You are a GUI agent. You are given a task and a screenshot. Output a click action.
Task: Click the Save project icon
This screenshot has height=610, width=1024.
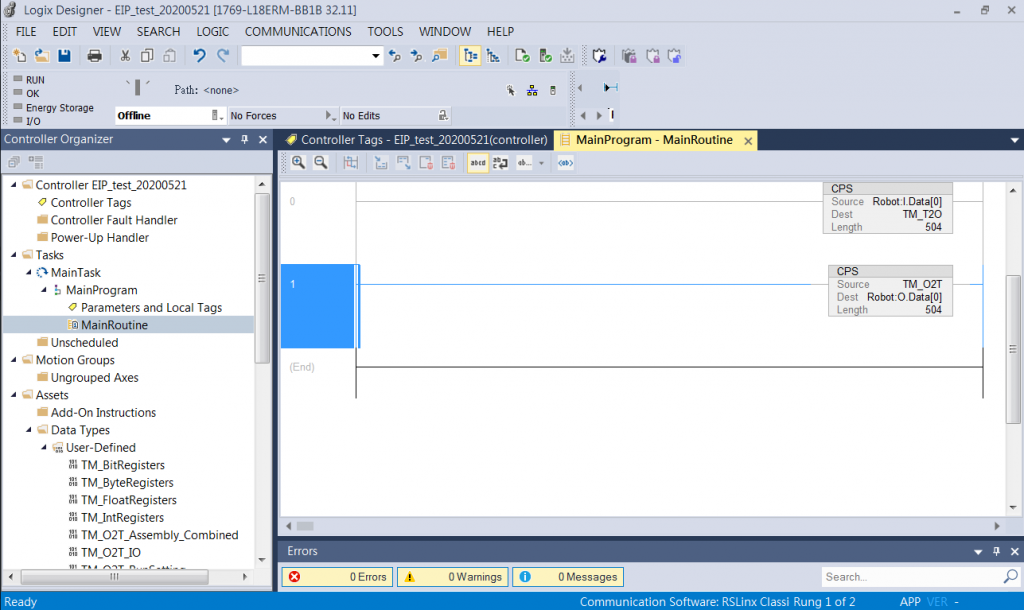point(64,56)
